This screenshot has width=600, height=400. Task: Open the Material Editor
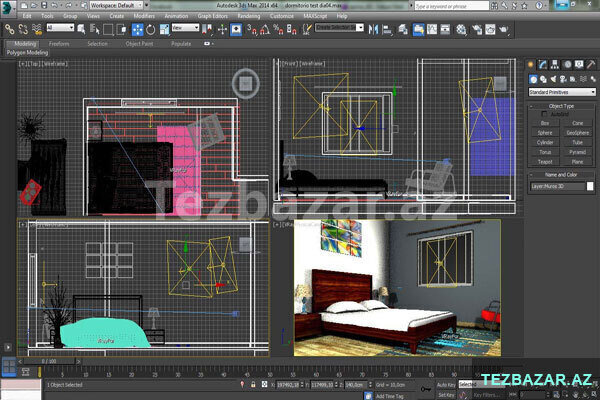click(x=461, y=29)
